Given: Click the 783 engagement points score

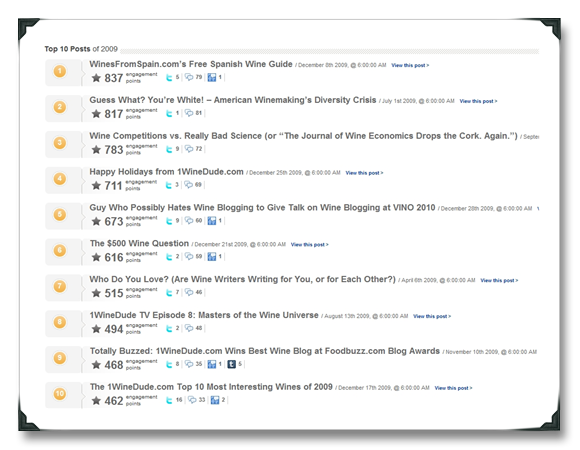Looking at the screenshot, I should tap(114, 150).
